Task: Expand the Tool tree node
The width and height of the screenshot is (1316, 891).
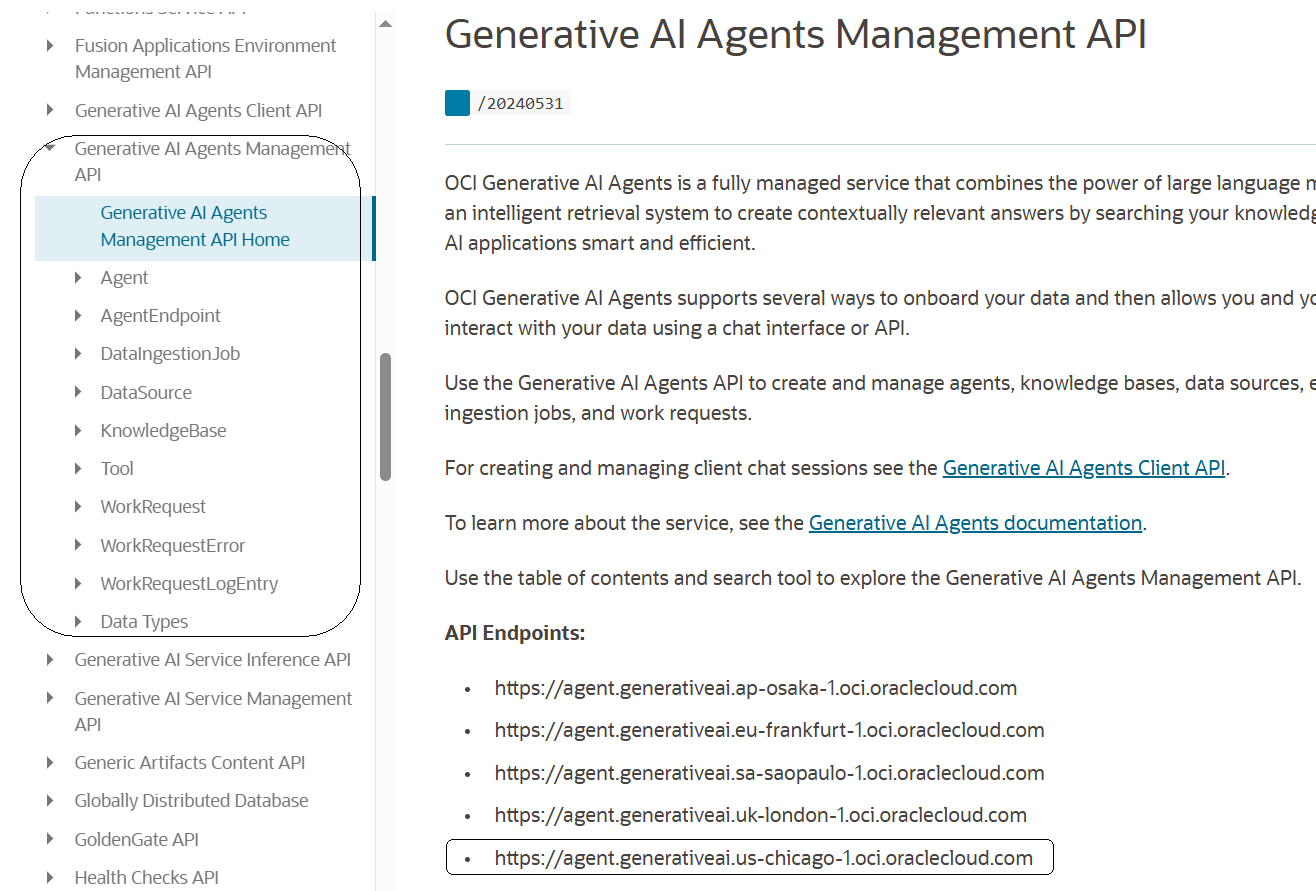Action: 78,469
